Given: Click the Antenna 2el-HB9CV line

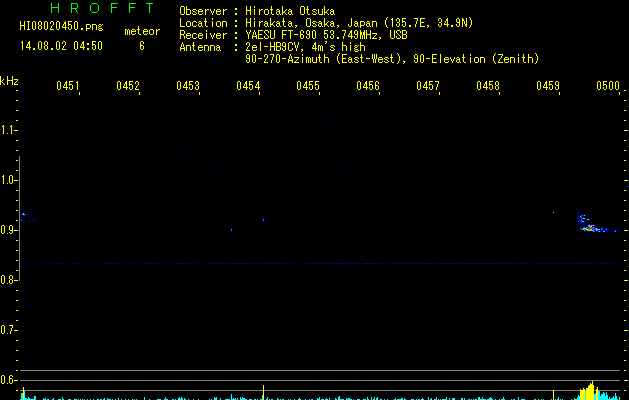Looking at the screenshot, I should [x=272, y=47].
